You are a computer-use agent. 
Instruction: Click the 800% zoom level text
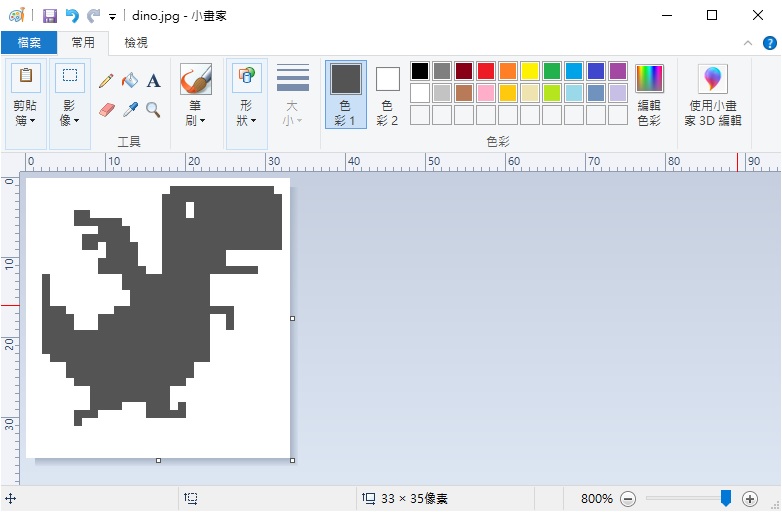click(x=596, y=499)
